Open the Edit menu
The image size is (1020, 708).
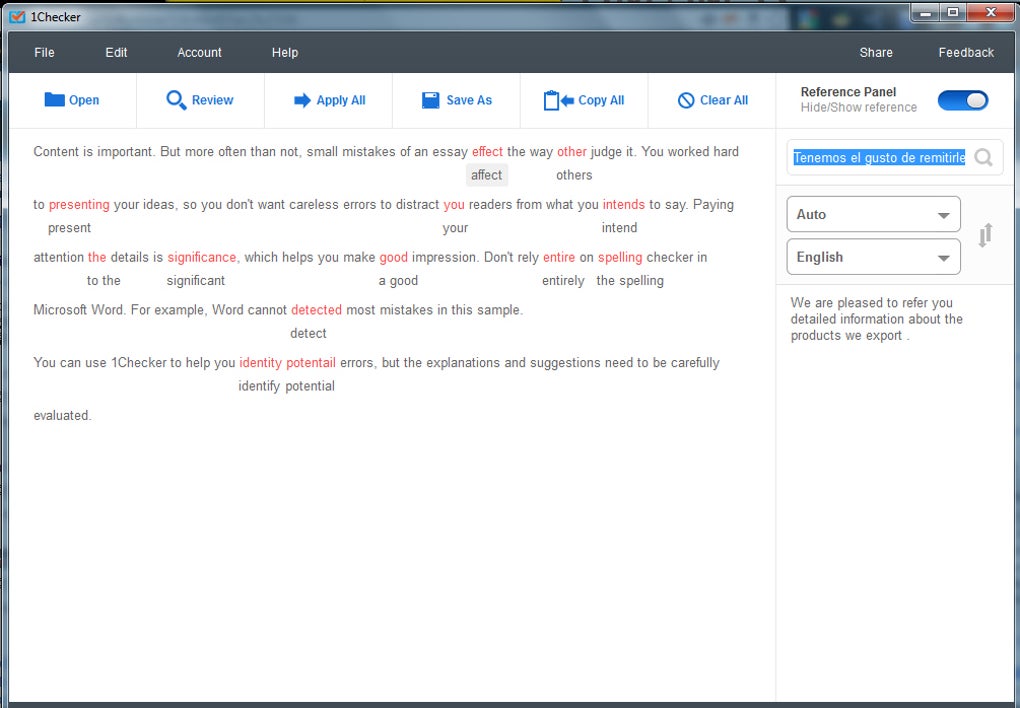point(116,53)
